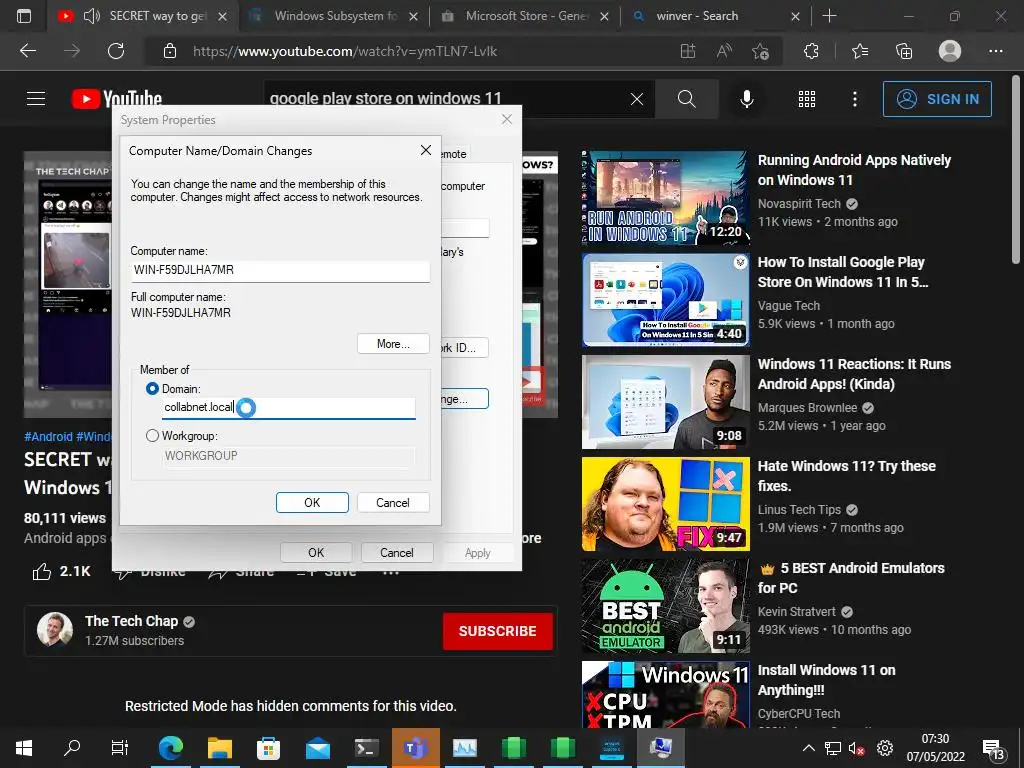This screenshot has height=768, width=1024.
Task: Click the taskbar clock showing 07:30
Action: point(935,748)
